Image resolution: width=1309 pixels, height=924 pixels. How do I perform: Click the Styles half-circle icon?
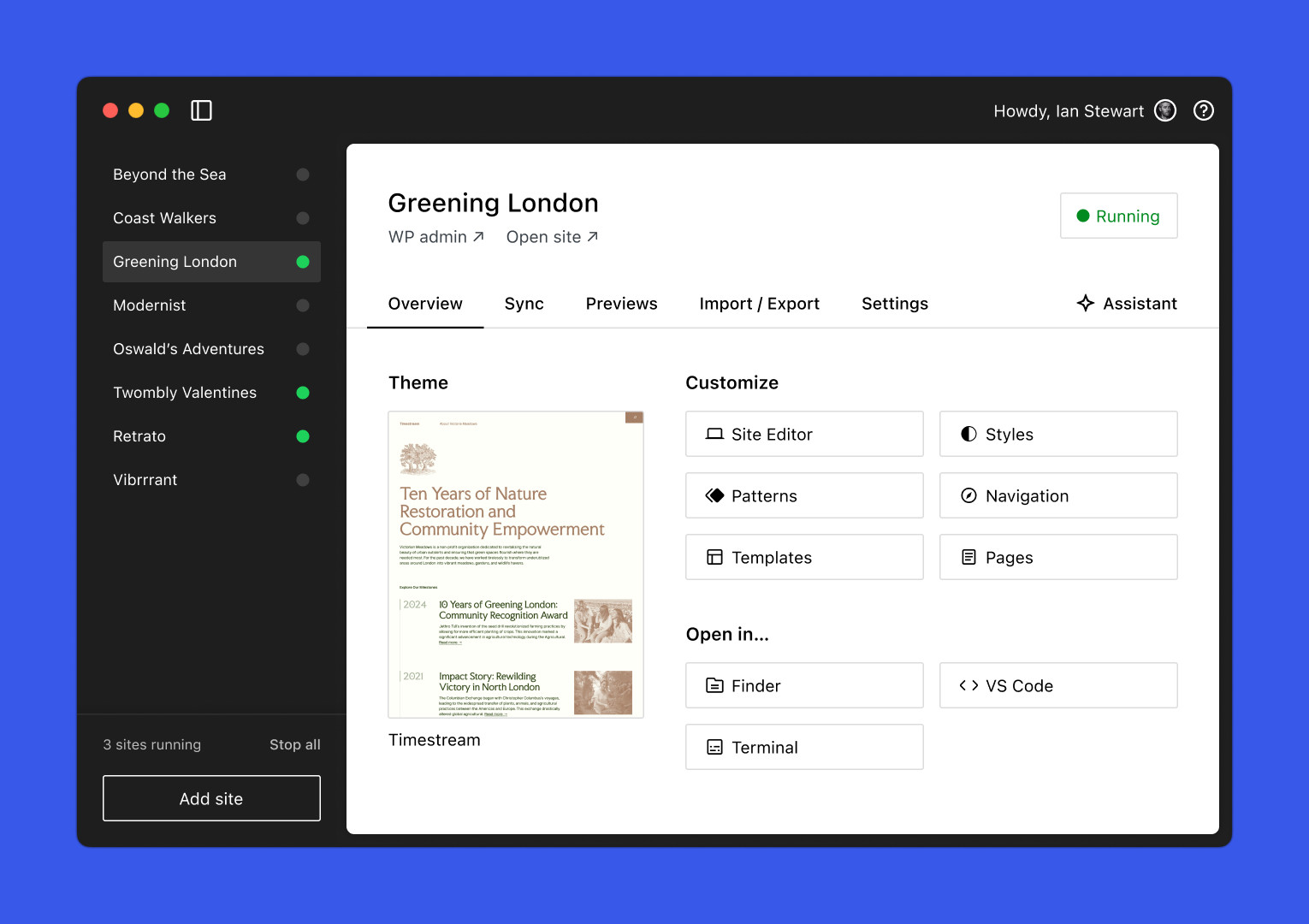(968, 434)
